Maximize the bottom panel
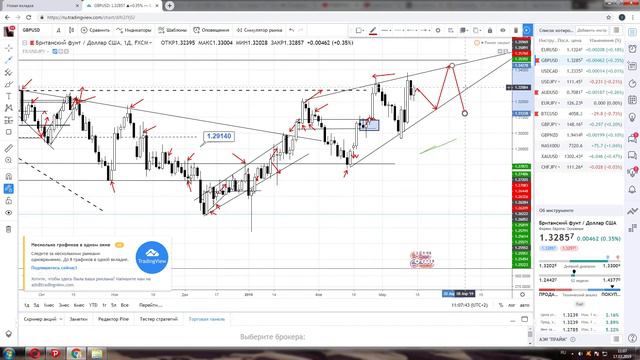Screen dimensions: 640x360 point(524,319)
